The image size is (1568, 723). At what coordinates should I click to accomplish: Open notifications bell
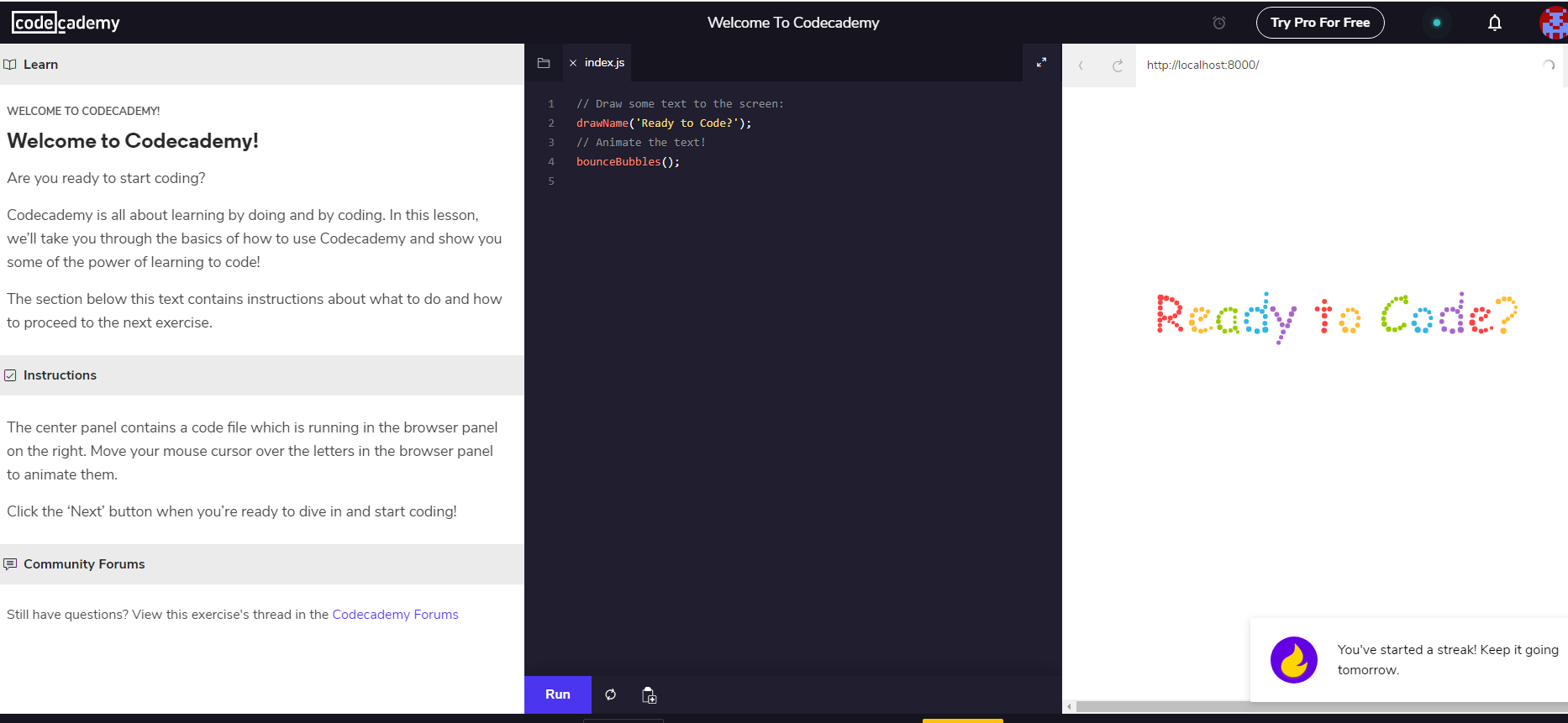tap(1495, 23)
